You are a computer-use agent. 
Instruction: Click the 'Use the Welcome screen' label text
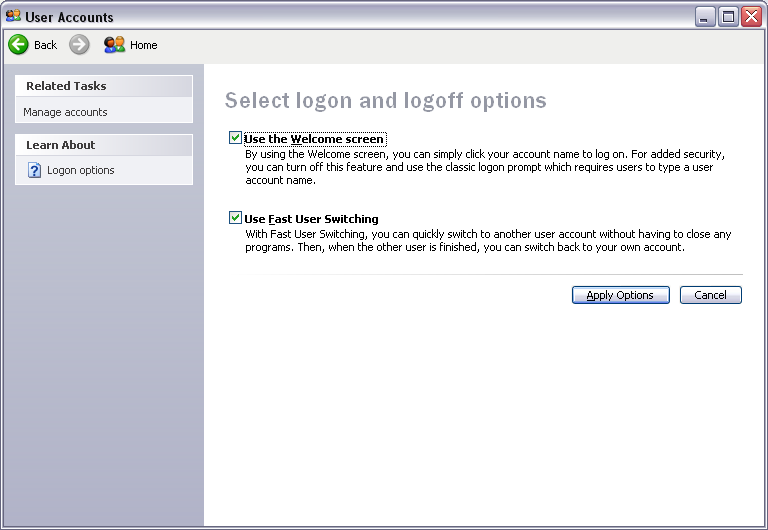[x=314, y=139]
